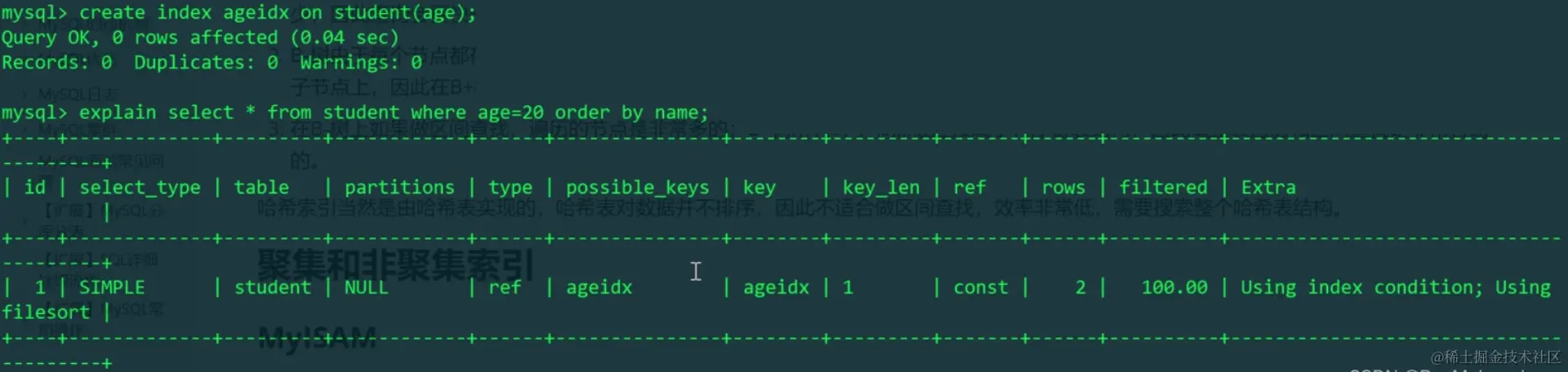The image size is (1568, 372).
Task: Click the 'Extra' column header
Action: click(x=1267, y=188)
